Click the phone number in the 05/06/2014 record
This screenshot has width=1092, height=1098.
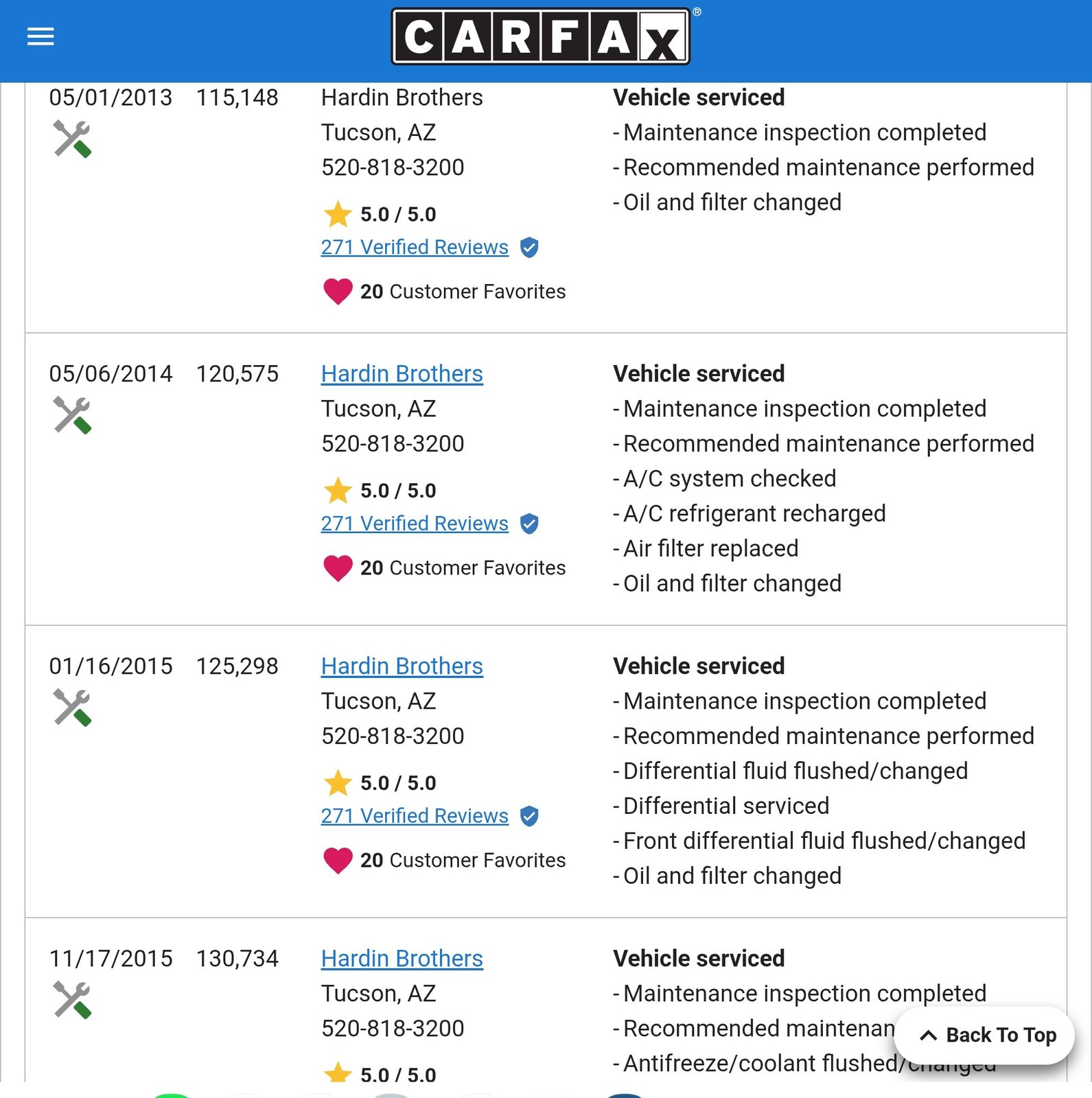tap(393, 444)
